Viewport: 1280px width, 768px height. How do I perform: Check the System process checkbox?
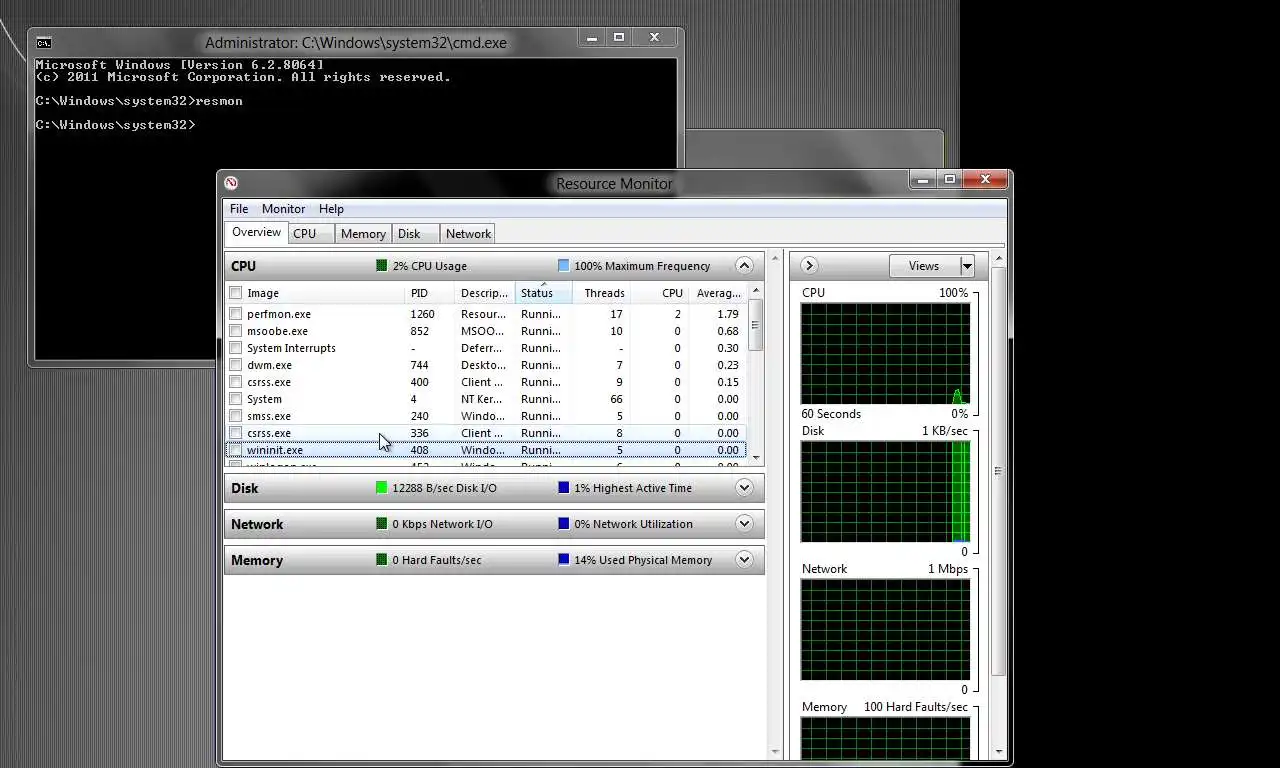236,399
